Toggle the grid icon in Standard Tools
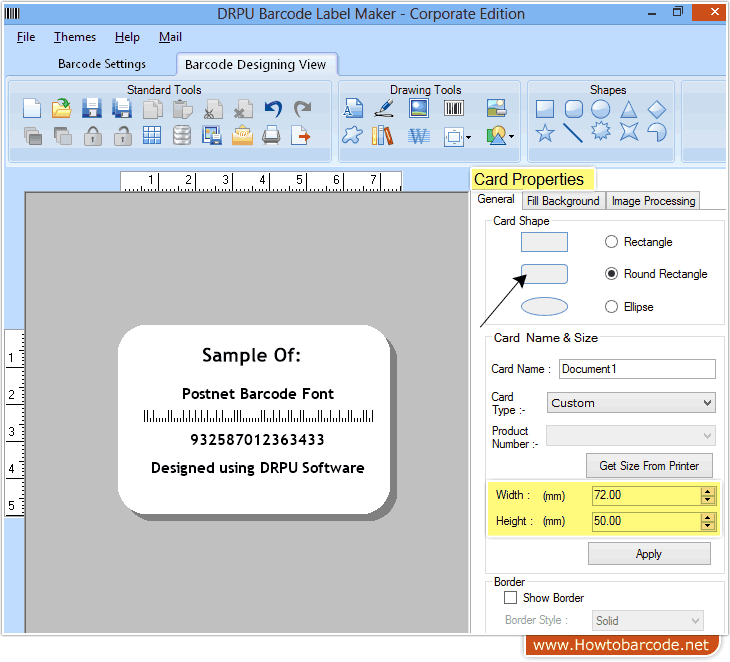730x662 pixels. pyautogui.click(x=152, y=135)
